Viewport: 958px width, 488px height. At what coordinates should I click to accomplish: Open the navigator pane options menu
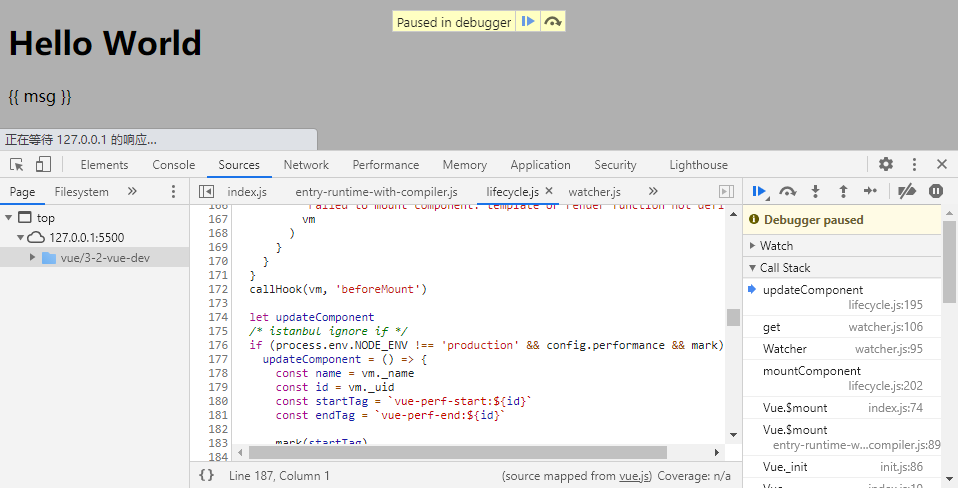tap(174, 192)
